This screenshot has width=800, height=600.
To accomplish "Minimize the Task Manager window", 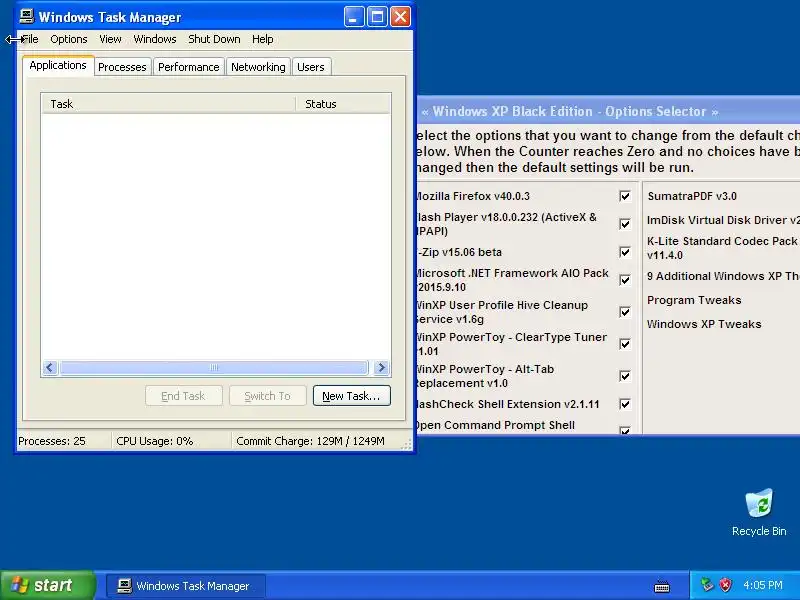I will point(354,17).
